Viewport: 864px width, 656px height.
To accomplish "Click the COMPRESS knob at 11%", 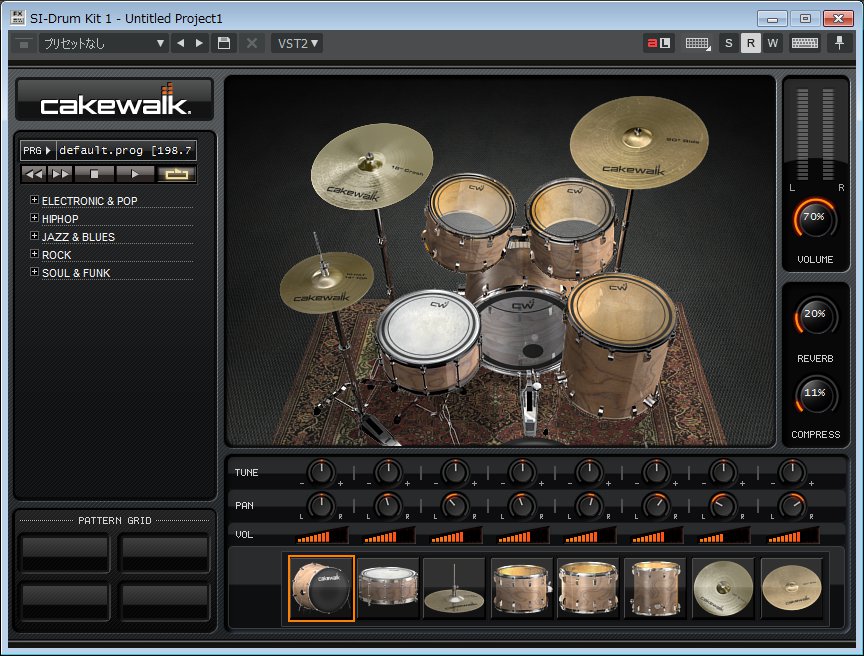I will [x=815, y=394].
